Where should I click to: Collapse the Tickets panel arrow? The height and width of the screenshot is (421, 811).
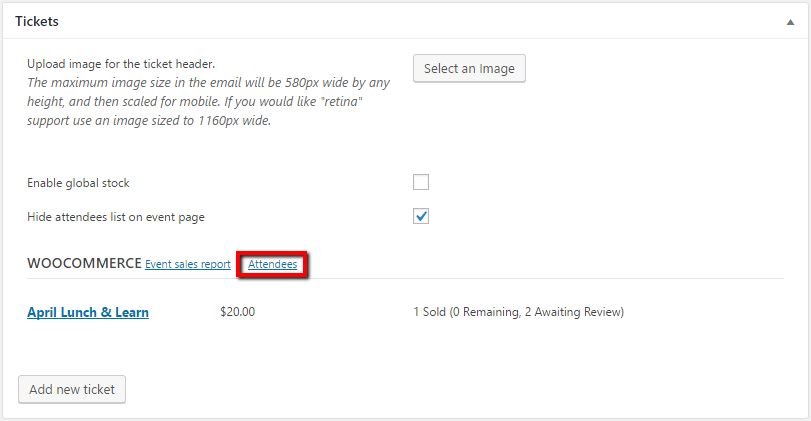click(x=792, y=22)
